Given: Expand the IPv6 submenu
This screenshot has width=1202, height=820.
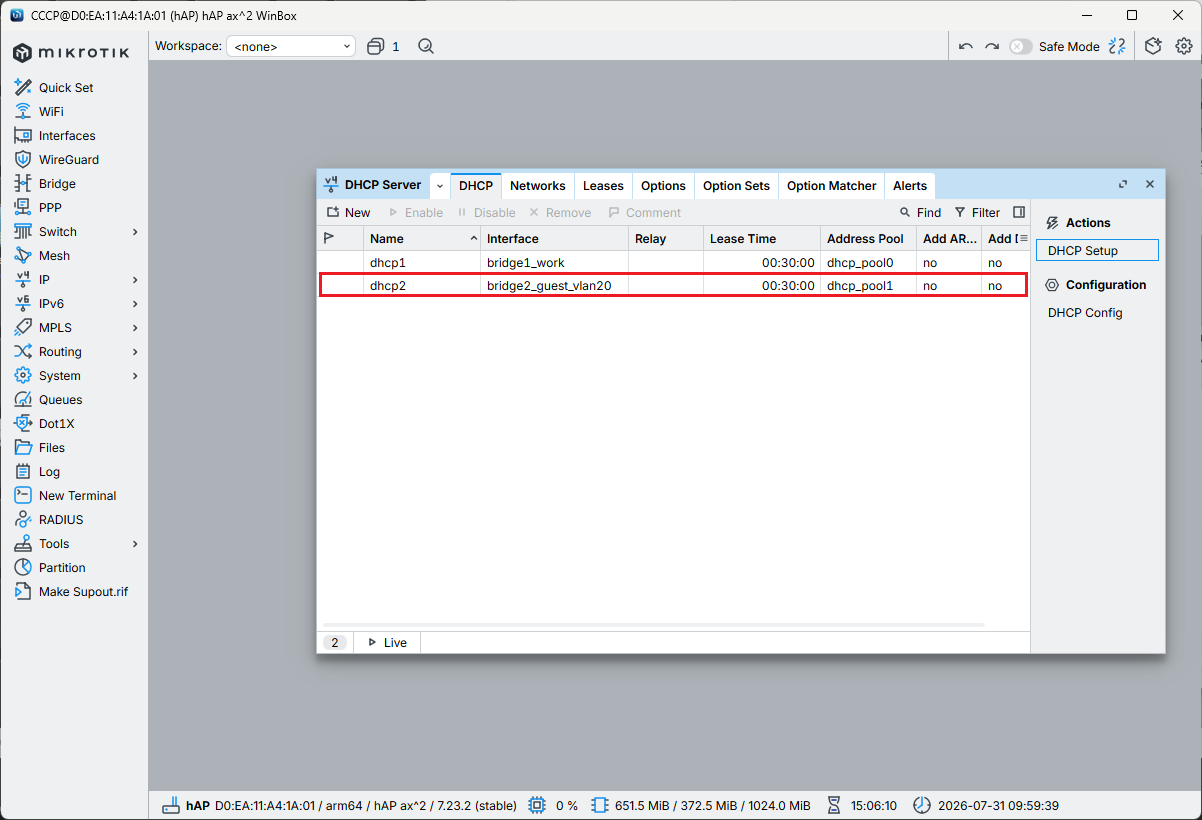Looking at the screenshot, I should [x=135, y=303].
